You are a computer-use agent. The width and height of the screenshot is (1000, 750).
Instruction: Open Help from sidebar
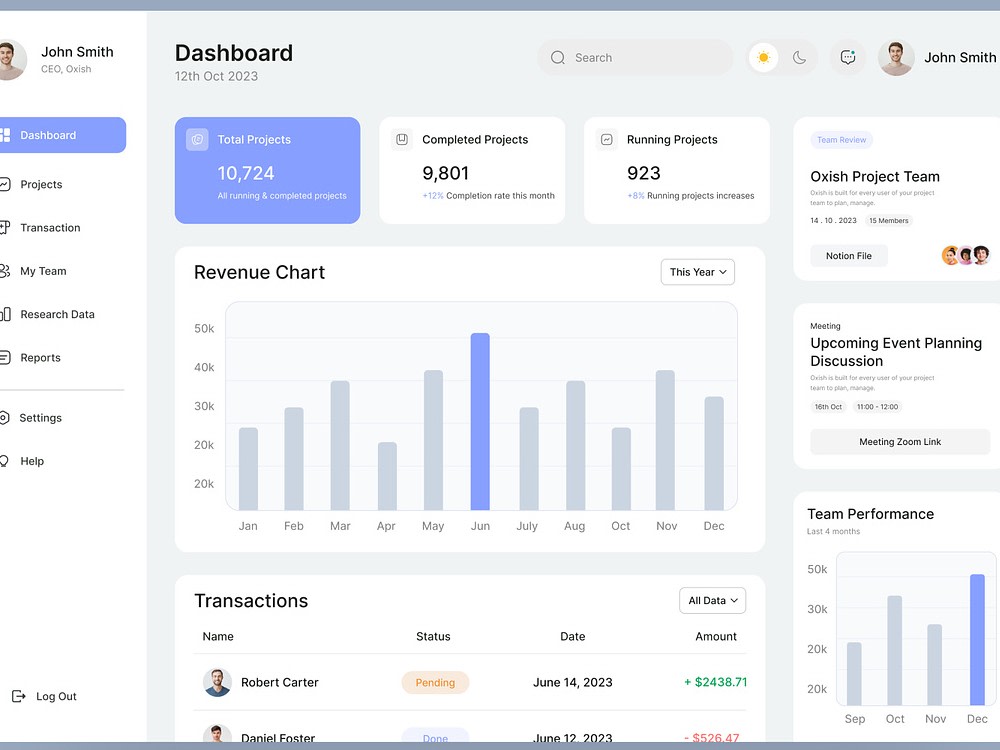point(32,461)
